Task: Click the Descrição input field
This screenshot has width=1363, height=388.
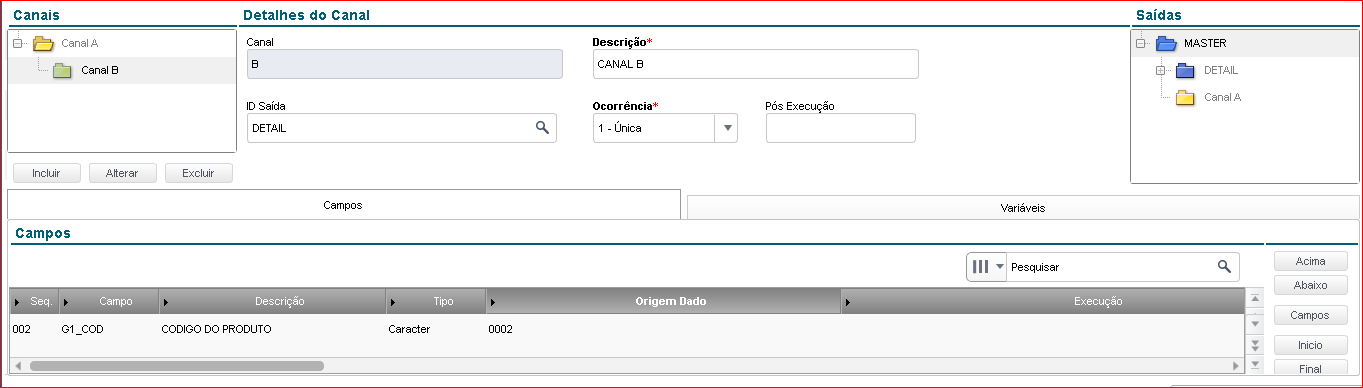Action: point(755,64)
